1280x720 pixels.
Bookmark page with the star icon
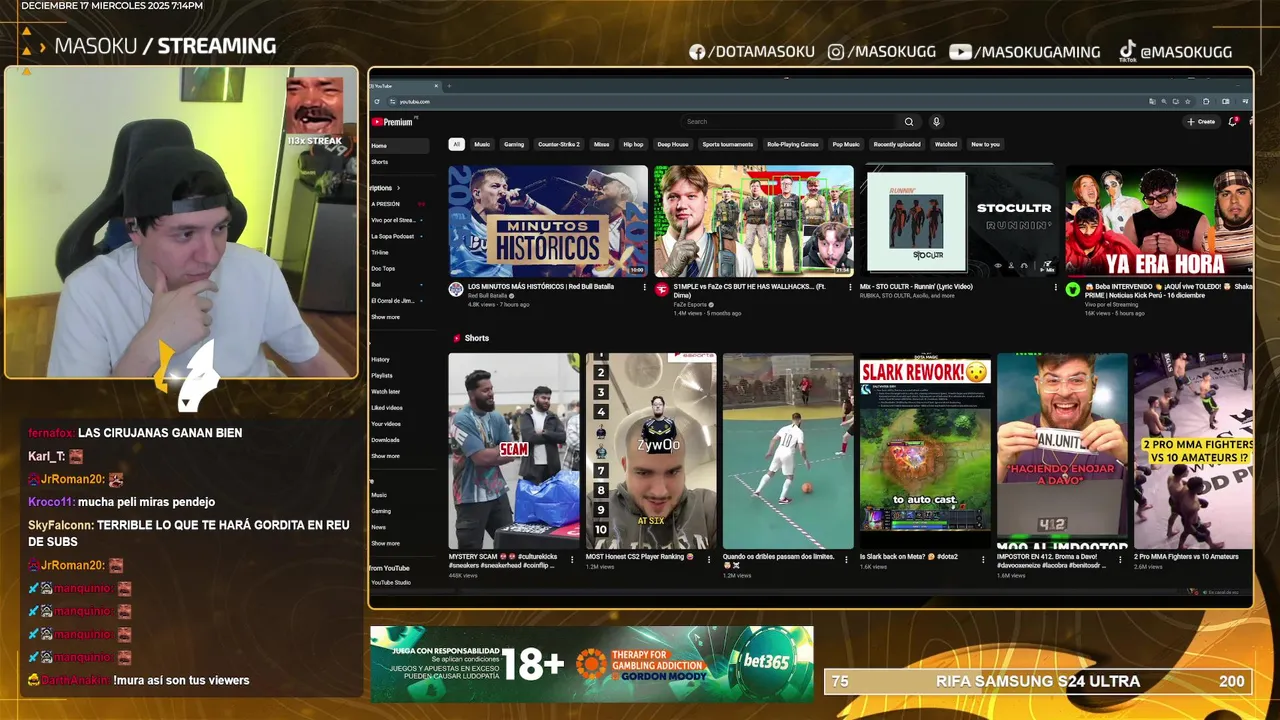[1187, 101]
